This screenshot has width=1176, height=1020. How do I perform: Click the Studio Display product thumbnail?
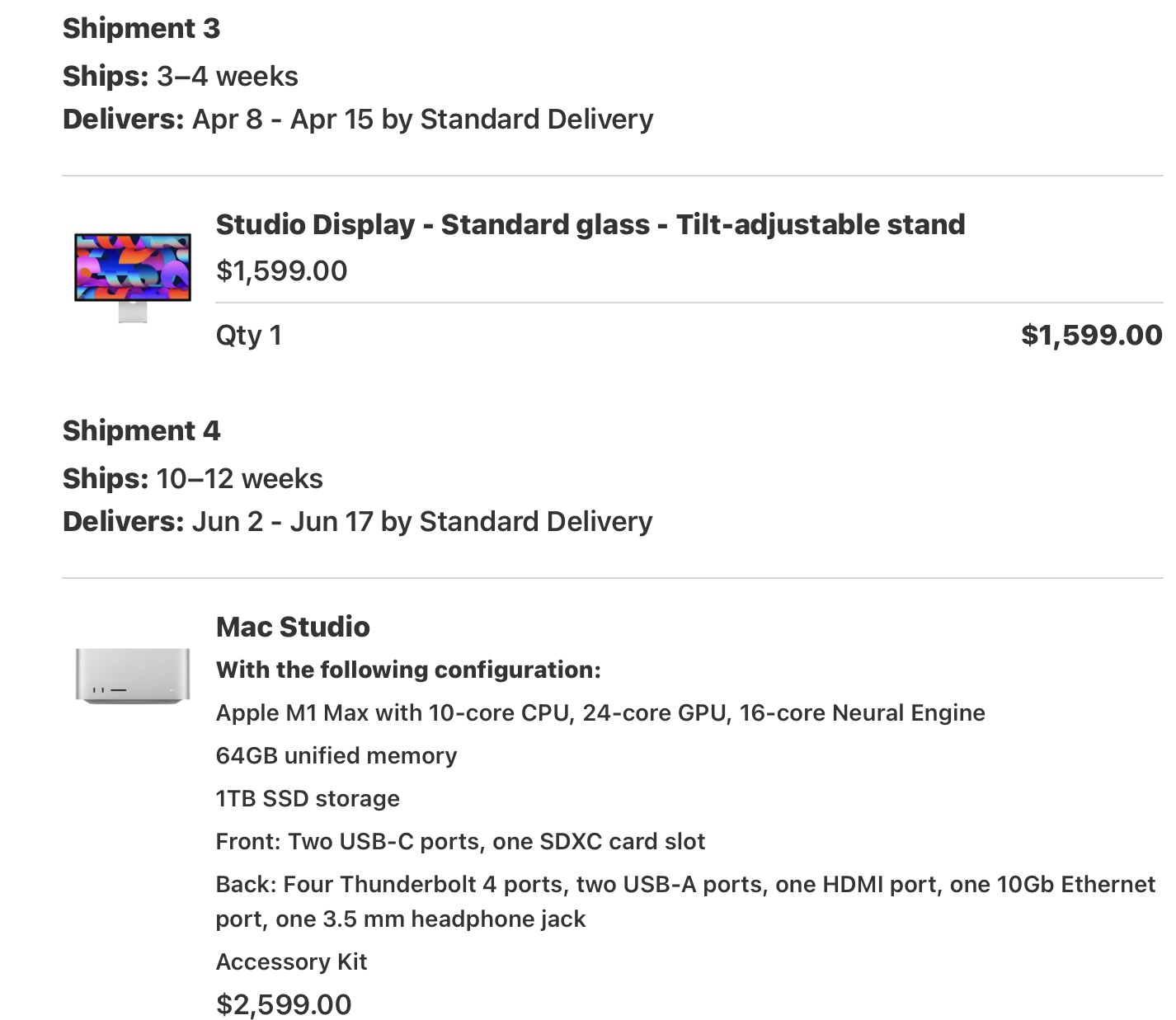click(x=133, y=276)
